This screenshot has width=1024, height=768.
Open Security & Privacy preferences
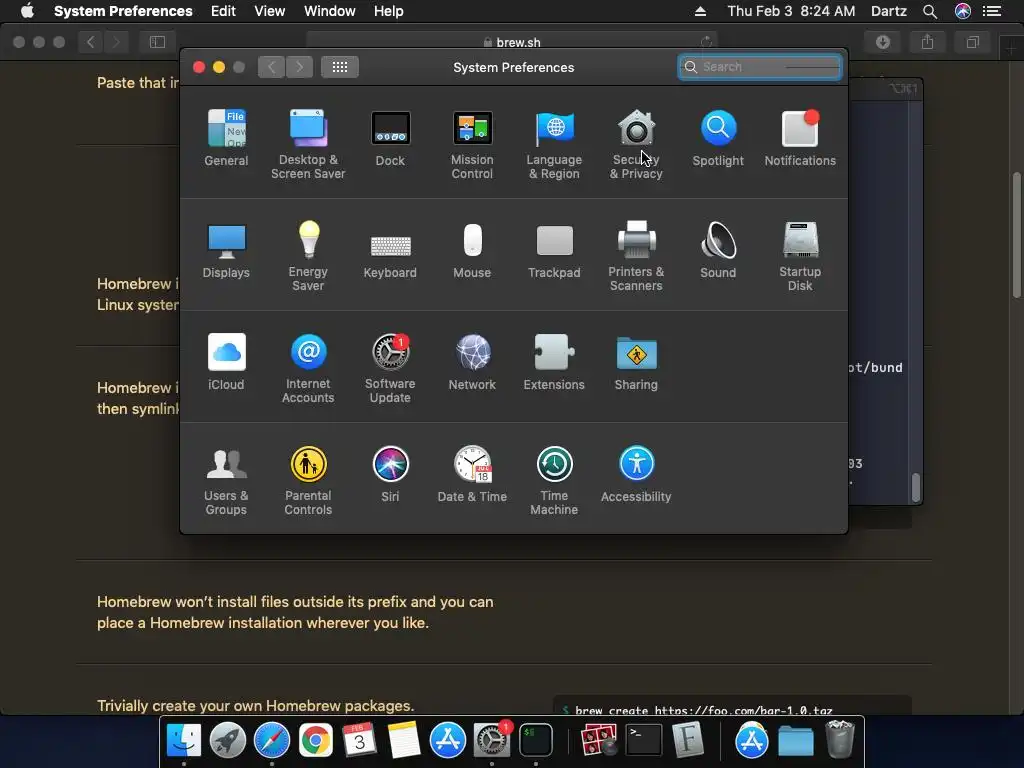tap(636, 144)
